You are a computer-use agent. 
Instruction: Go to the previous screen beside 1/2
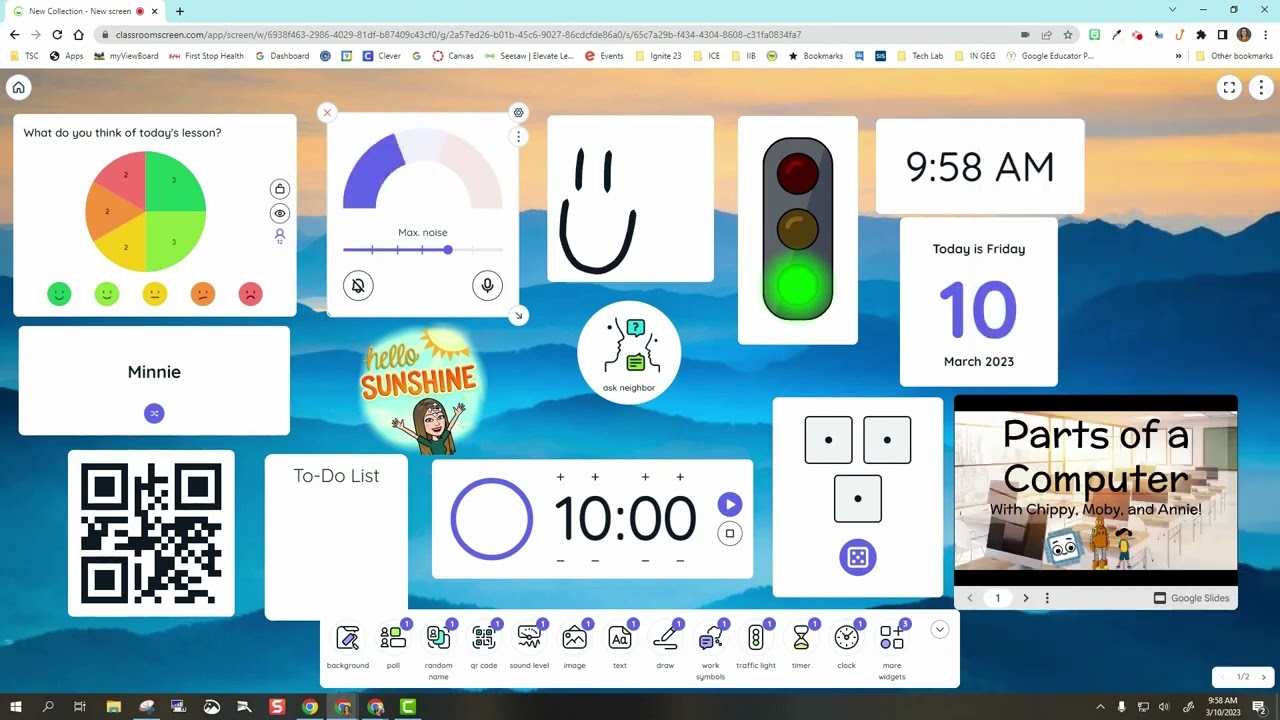pyautogui.click(x=1221, y=677)
